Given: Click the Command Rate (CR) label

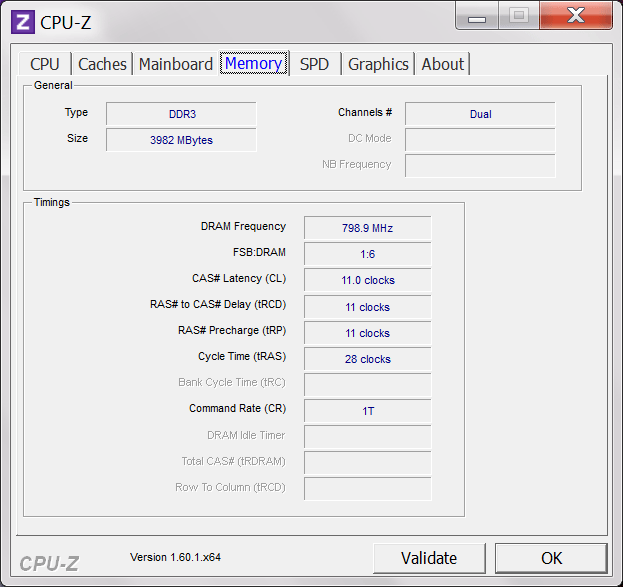Looking at the screenshot, I should point(237,409).
